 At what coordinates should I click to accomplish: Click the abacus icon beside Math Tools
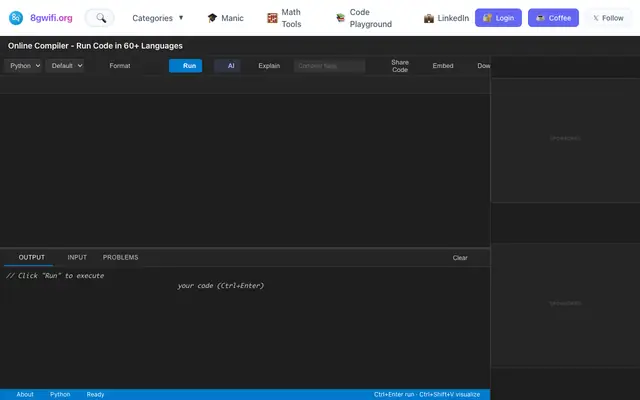coord(272,18)
